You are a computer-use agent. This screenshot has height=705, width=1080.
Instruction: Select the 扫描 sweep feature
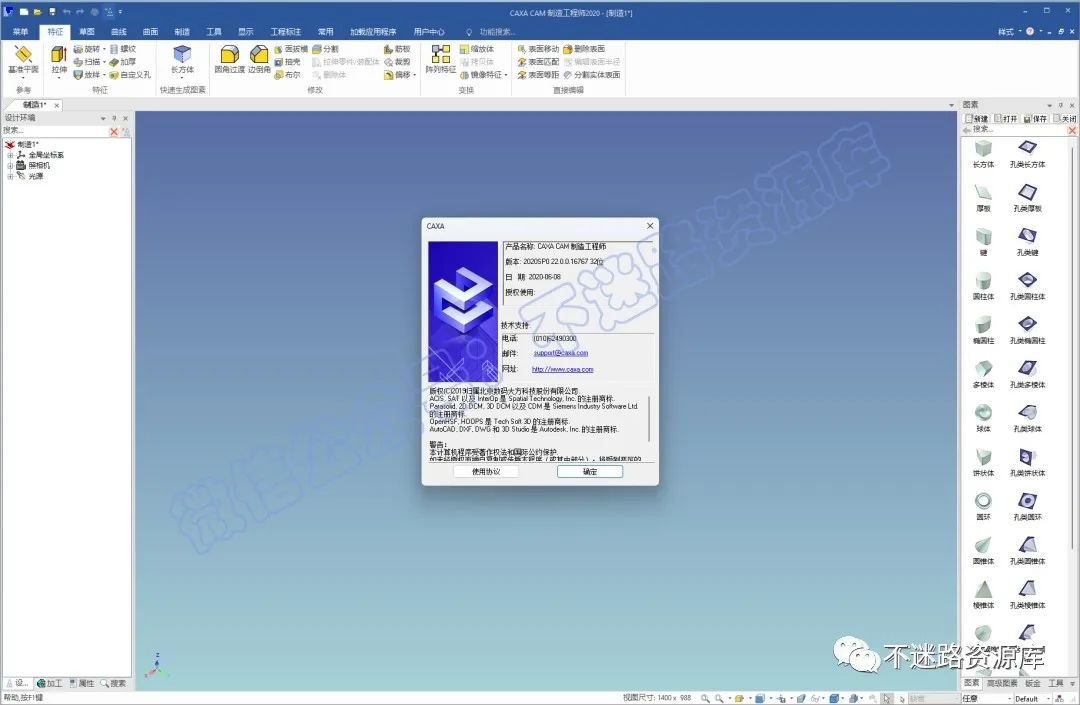point(87,62)
